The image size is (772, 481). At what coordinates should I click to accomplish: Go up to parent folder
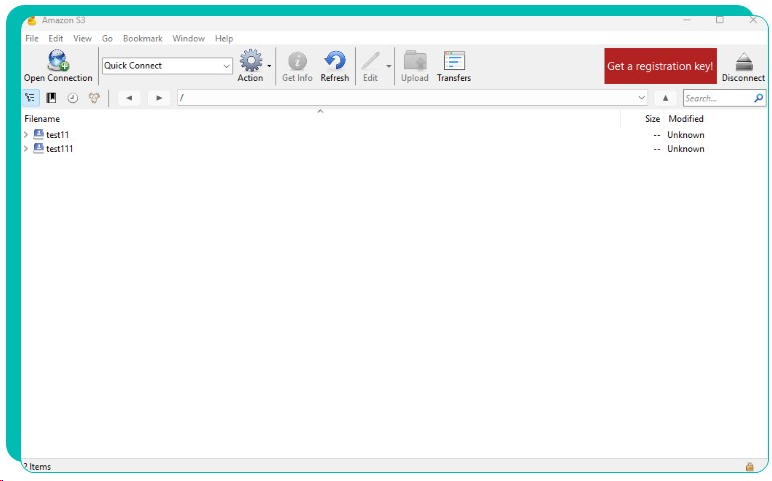click(665, 98)
